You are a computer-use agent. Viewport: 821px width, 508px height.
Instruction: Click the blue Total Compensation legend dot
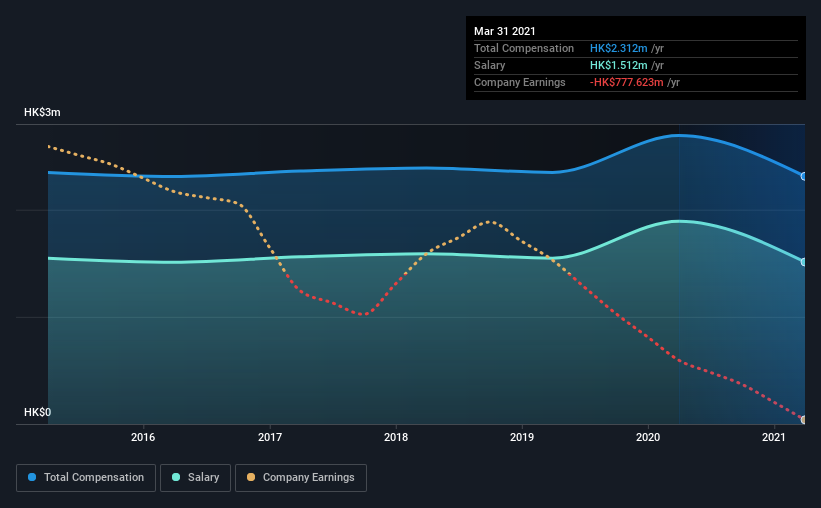click(32, 477)
